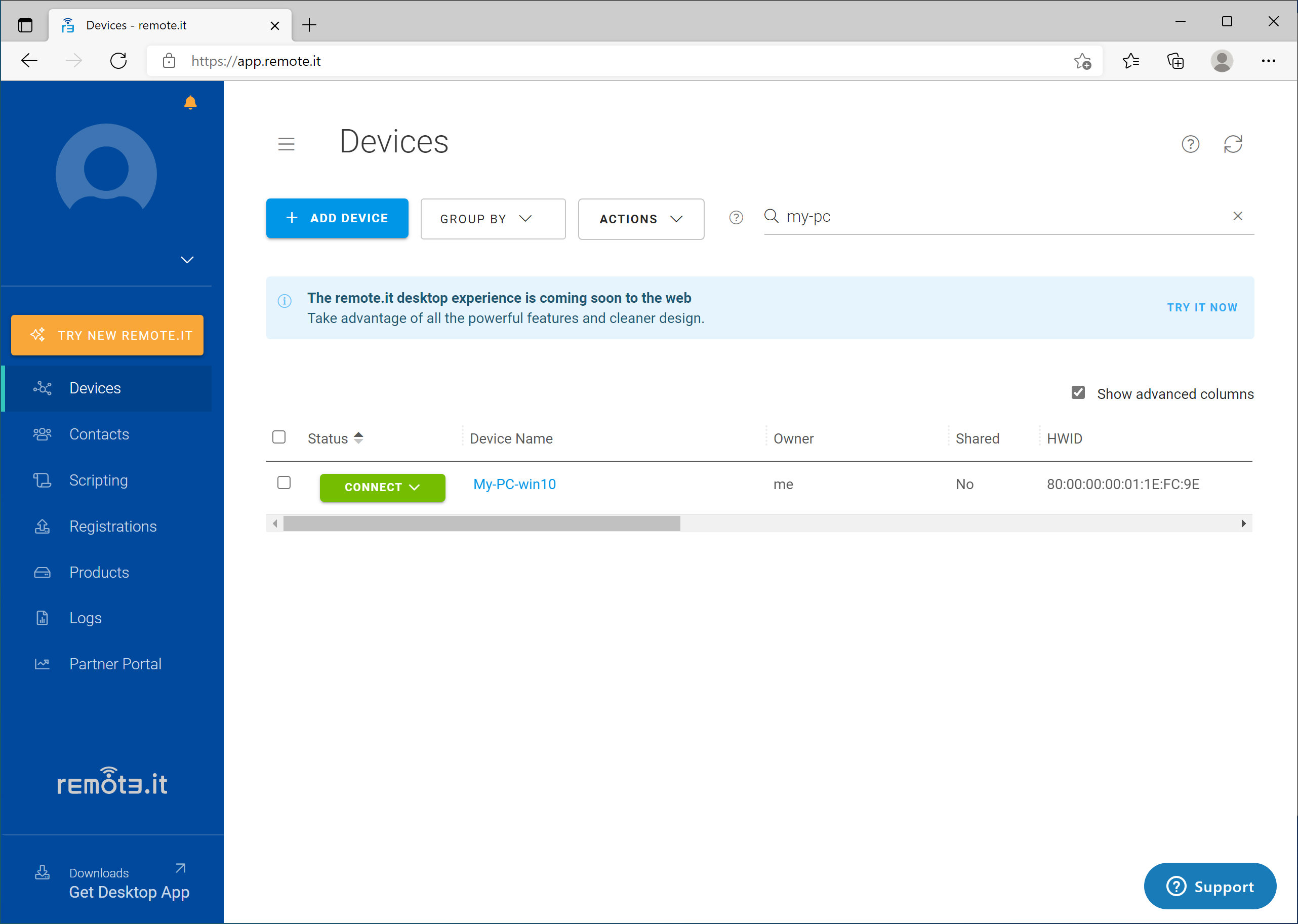Click the refresh devices icon
The width and height of the screenshot is (1298, 924).
(x=1233, y=144)
